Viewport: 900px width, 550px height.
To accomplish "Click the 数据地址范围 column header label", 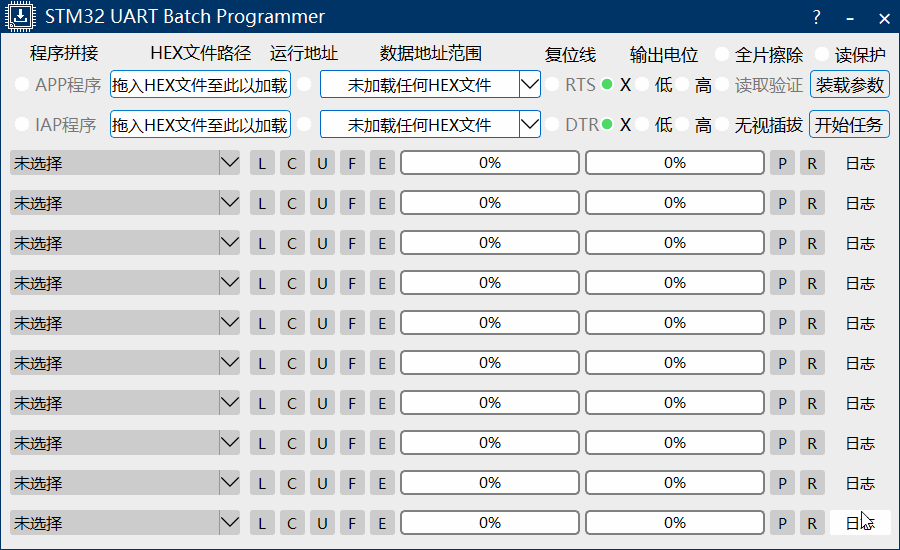I will coord(430,53).
